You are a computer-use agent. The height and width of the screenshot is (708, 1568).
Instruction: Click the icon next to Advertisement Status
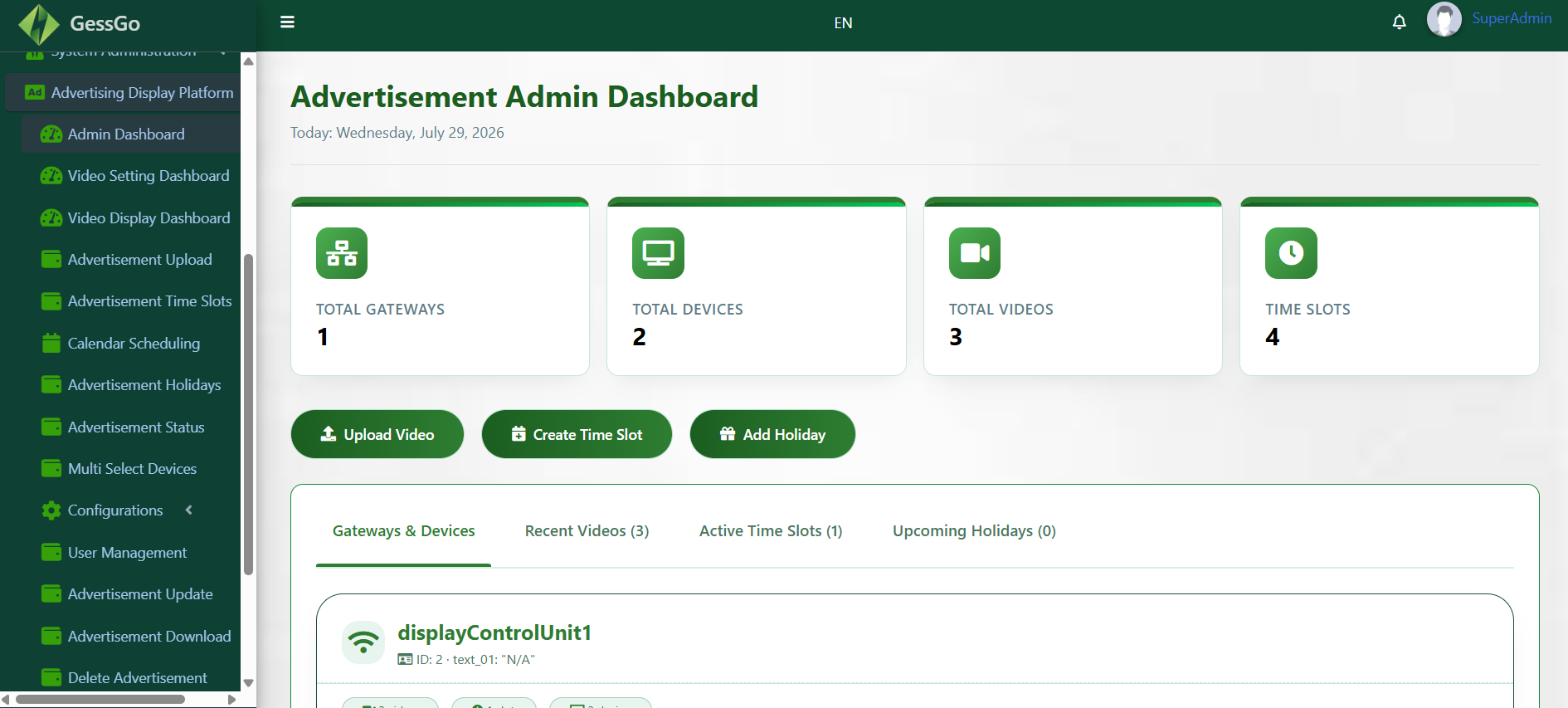[51, 427]
